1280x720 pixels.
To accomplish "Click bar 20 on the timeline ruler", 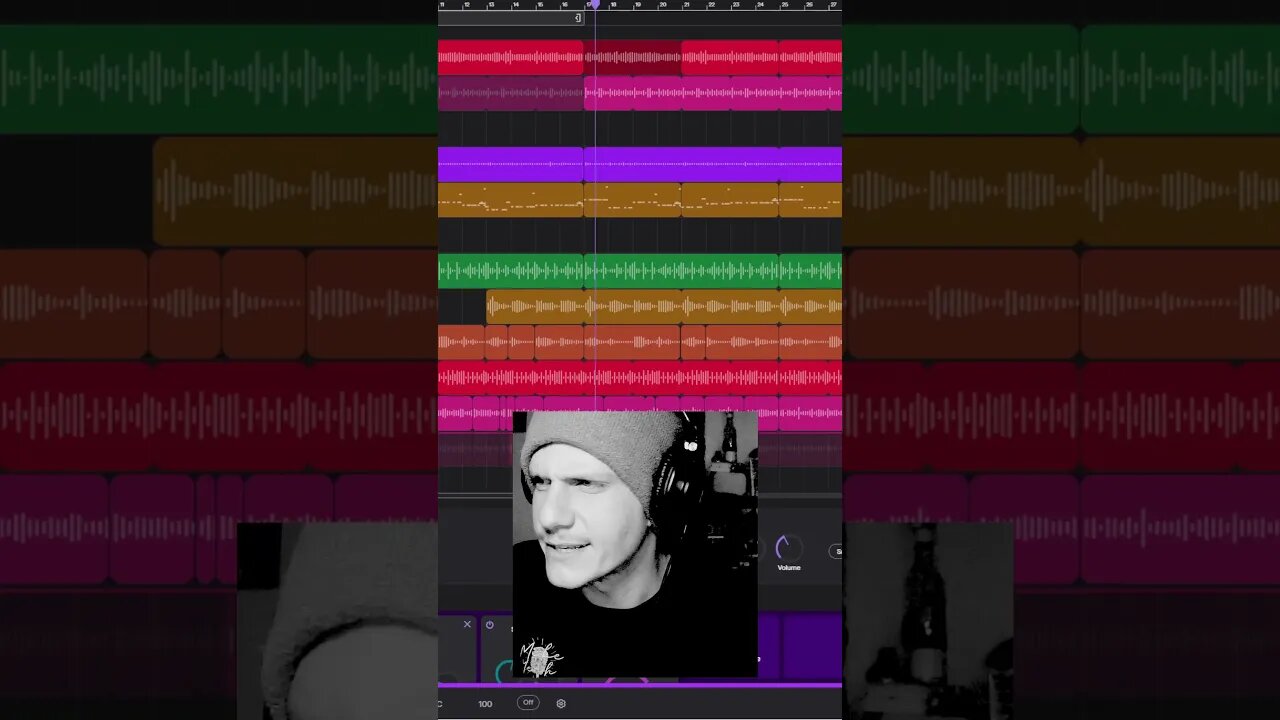I will 662,5.
